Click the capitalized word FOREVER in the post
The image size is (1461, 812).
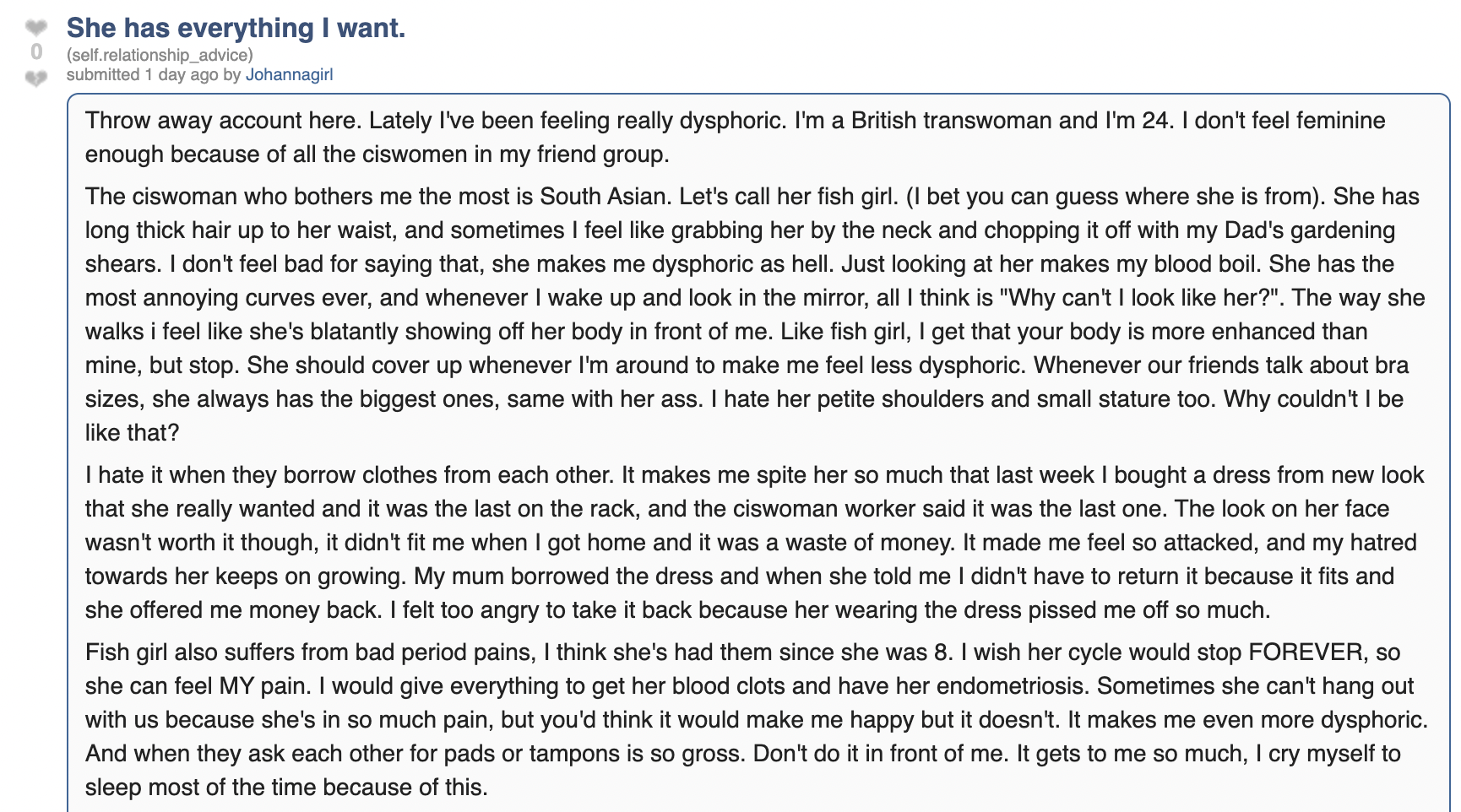[x=1306, y=652]
